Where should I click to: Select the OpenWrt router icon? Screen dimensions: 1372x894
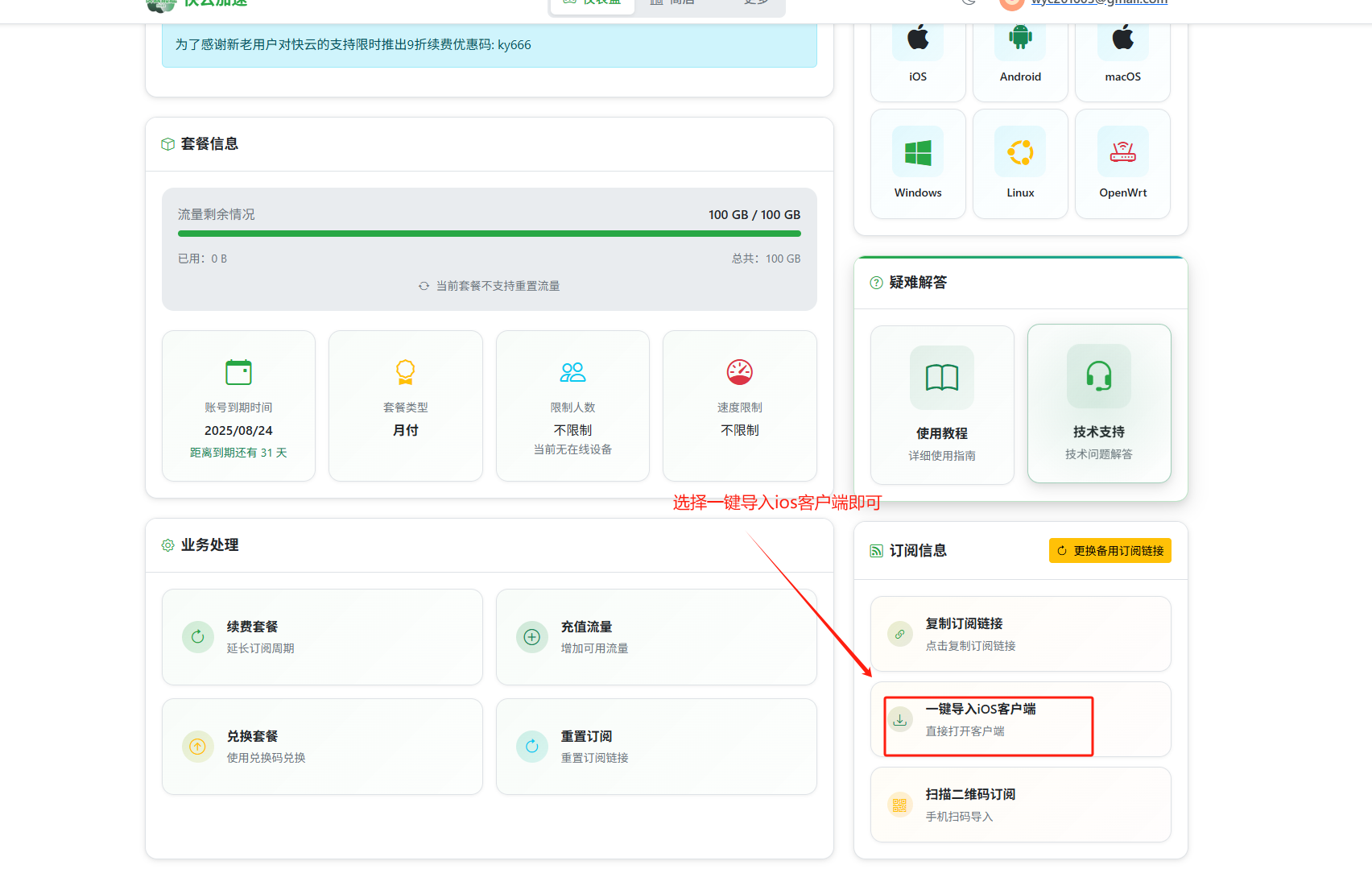(1122, 151)
